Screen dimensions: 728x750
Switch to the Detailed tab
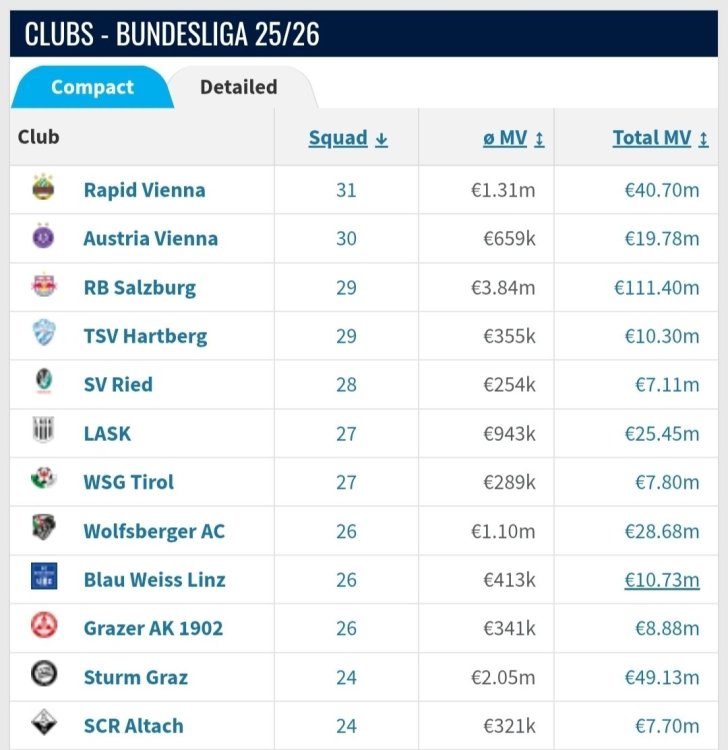tap(238, 87)
